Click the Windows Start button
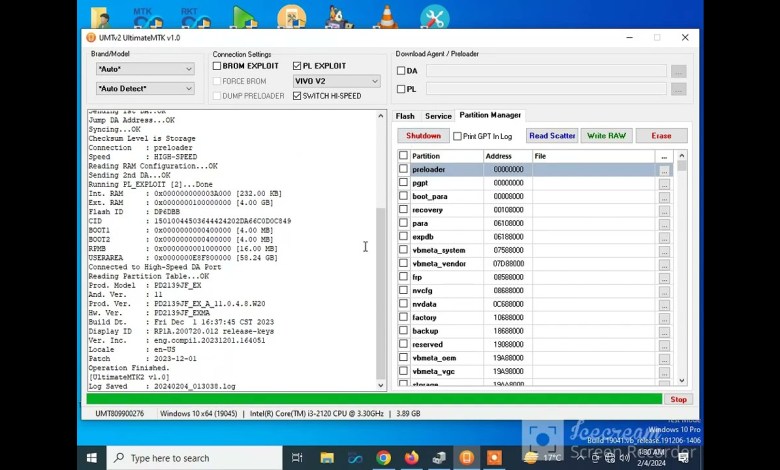 click(x=91, y=458)
